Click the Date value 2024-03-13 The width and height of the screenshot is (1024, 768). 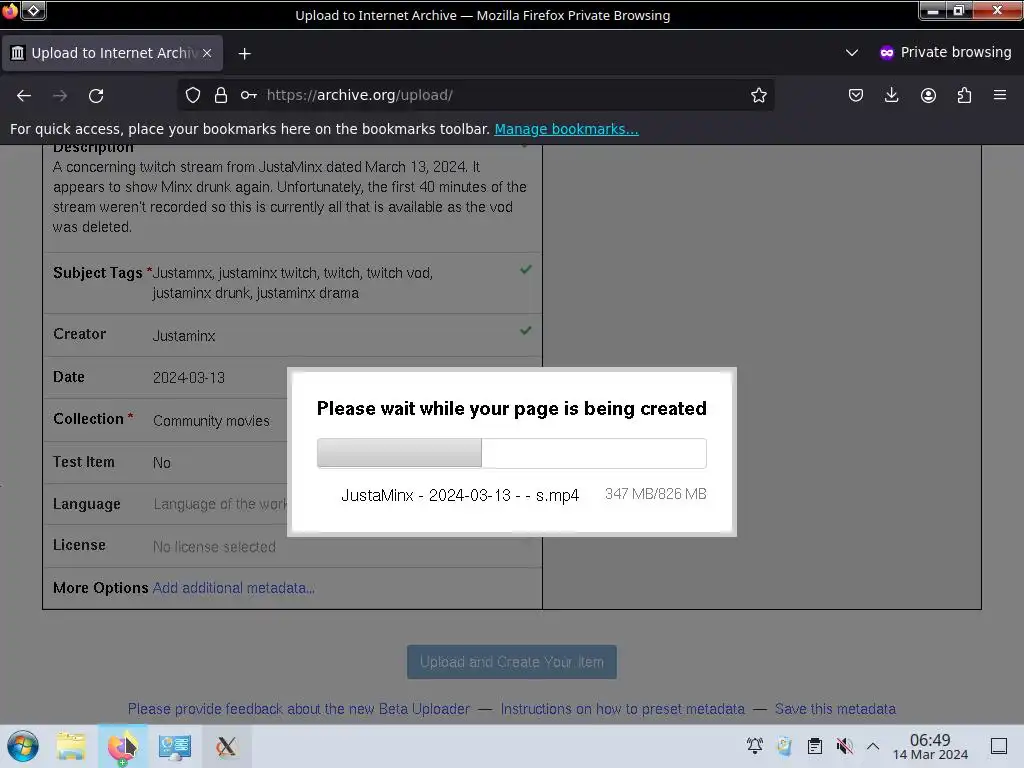coord(189,377)
